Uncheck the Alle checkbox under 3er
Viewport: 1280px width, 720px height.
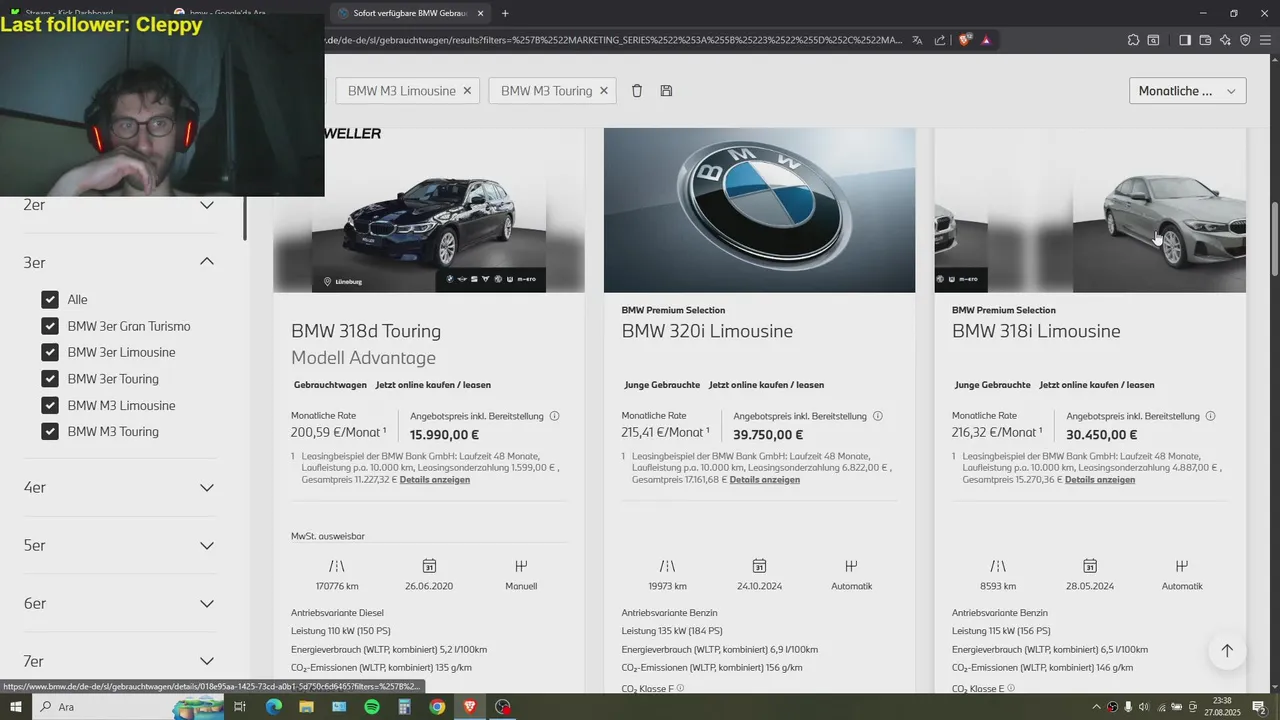(50, 299)
